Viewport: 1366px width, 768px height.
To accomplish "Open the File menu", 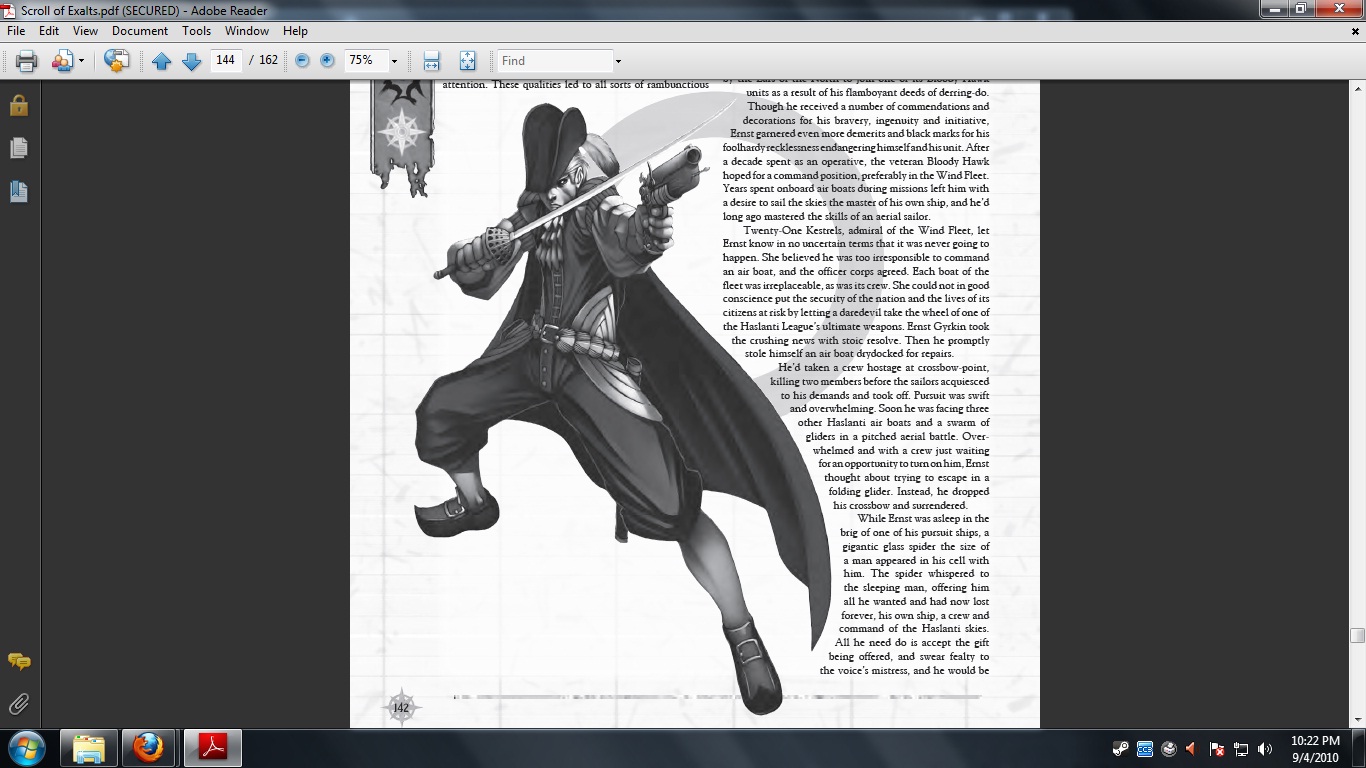I will click(x=16, y=31).
